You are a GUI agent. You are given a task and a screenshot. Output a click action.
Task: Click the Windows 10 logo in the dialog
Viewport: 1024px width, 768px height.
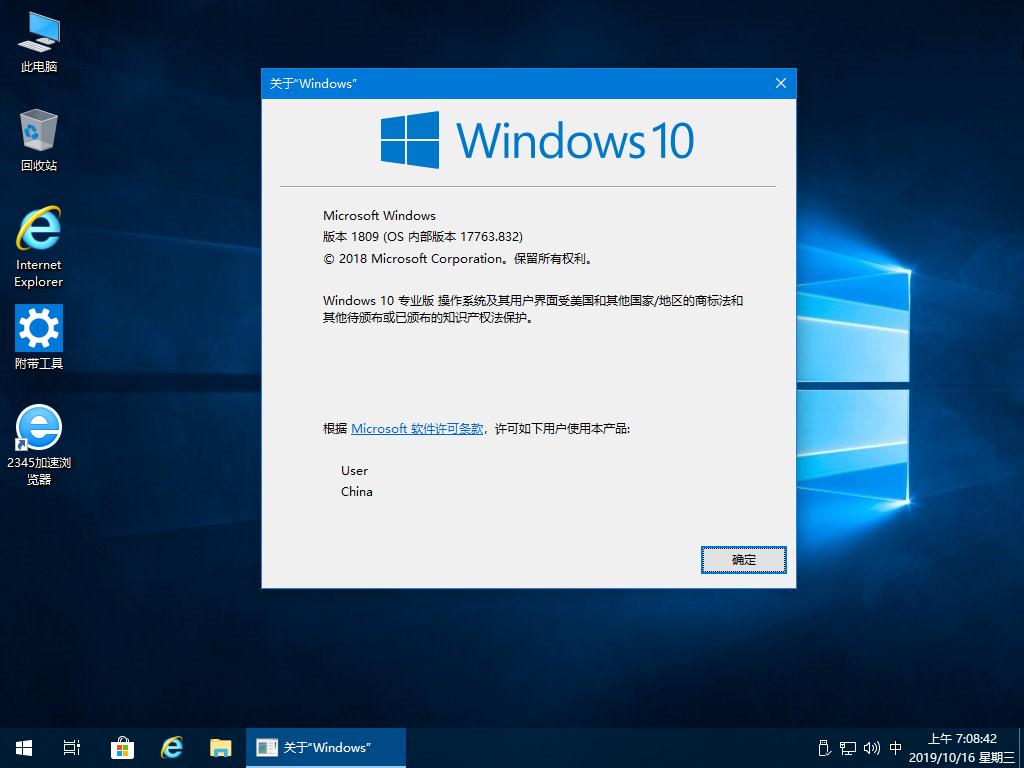pyautogui.click(x=537, y=140)
